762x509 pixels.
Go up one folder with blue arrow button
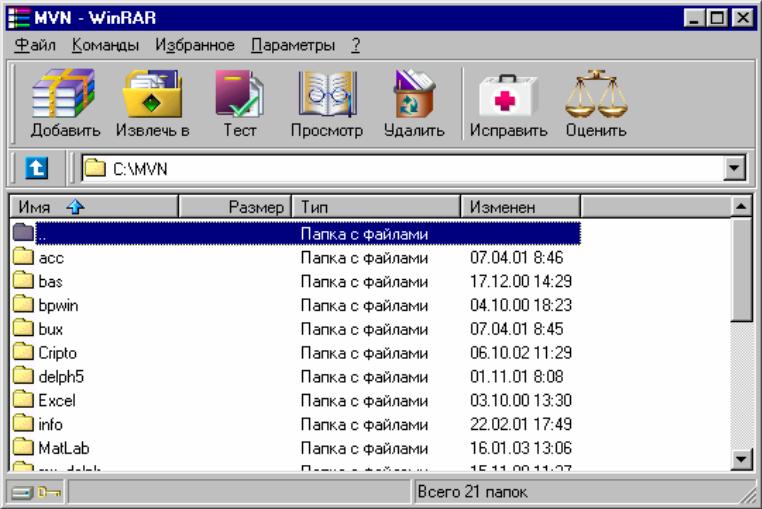point(36,168)
